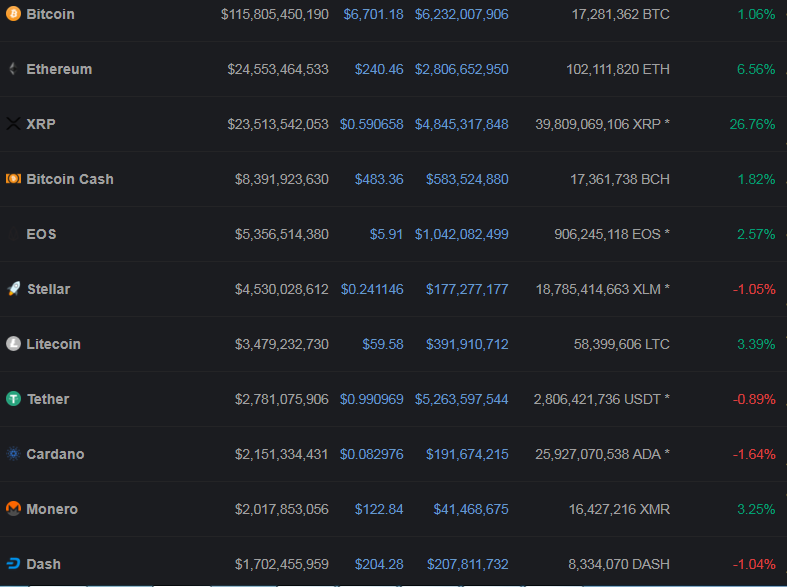Click Bitcoin's $6,701.18 price link

[373, 14]
